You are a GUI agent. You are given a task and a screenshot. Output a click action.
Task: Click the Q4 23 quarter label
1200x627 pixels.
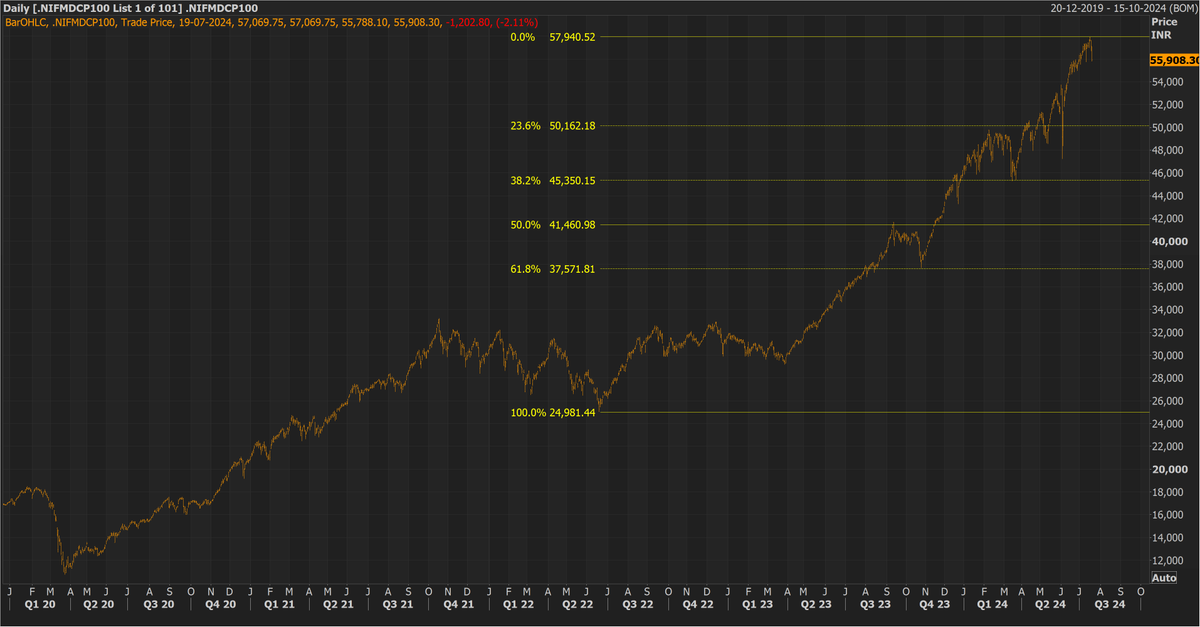935,604
